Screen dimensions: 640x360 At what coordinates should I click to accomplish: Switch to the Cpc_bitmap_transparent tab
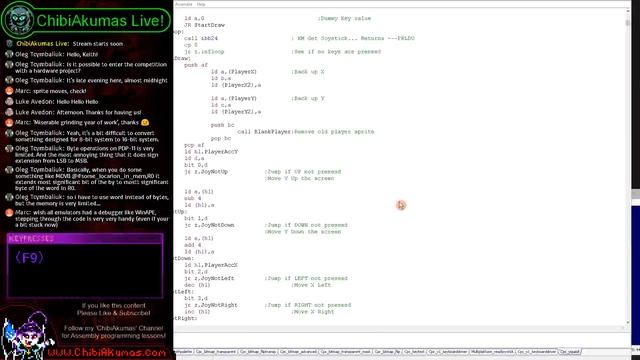click(216, 351)
